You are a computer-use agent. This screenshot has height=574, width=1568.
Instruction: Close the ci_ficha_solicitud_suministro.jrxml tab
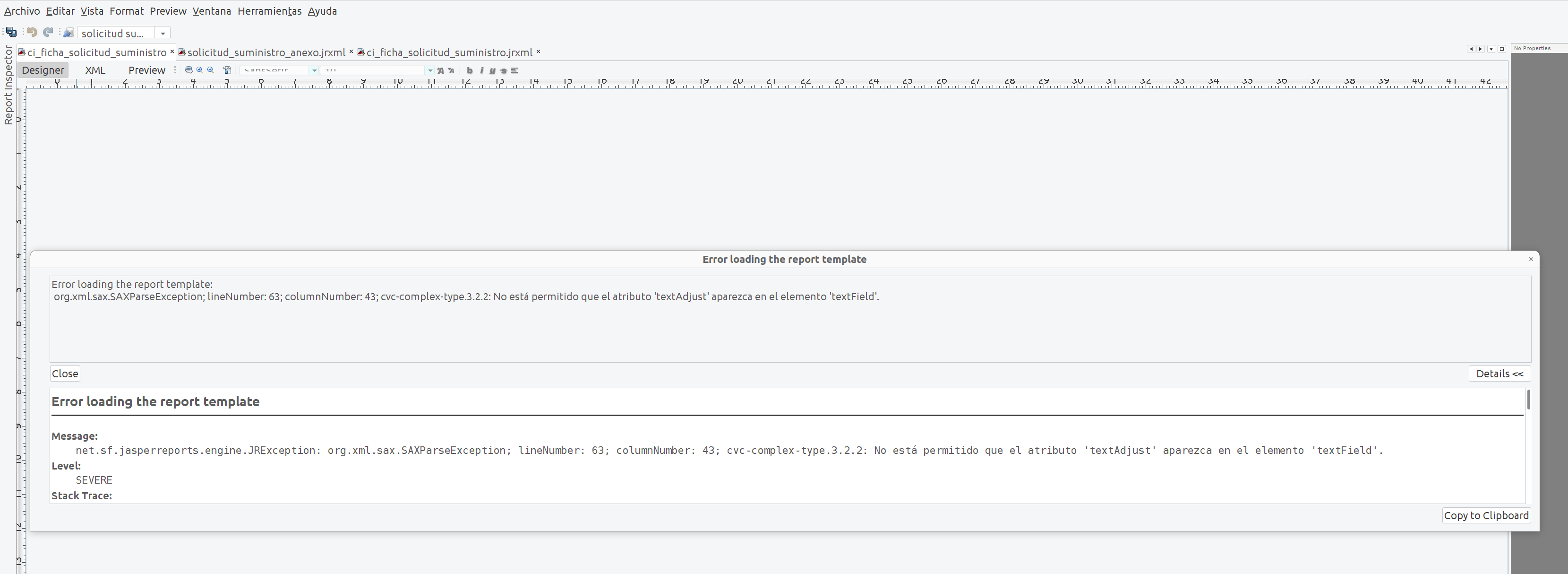(538, 52)
